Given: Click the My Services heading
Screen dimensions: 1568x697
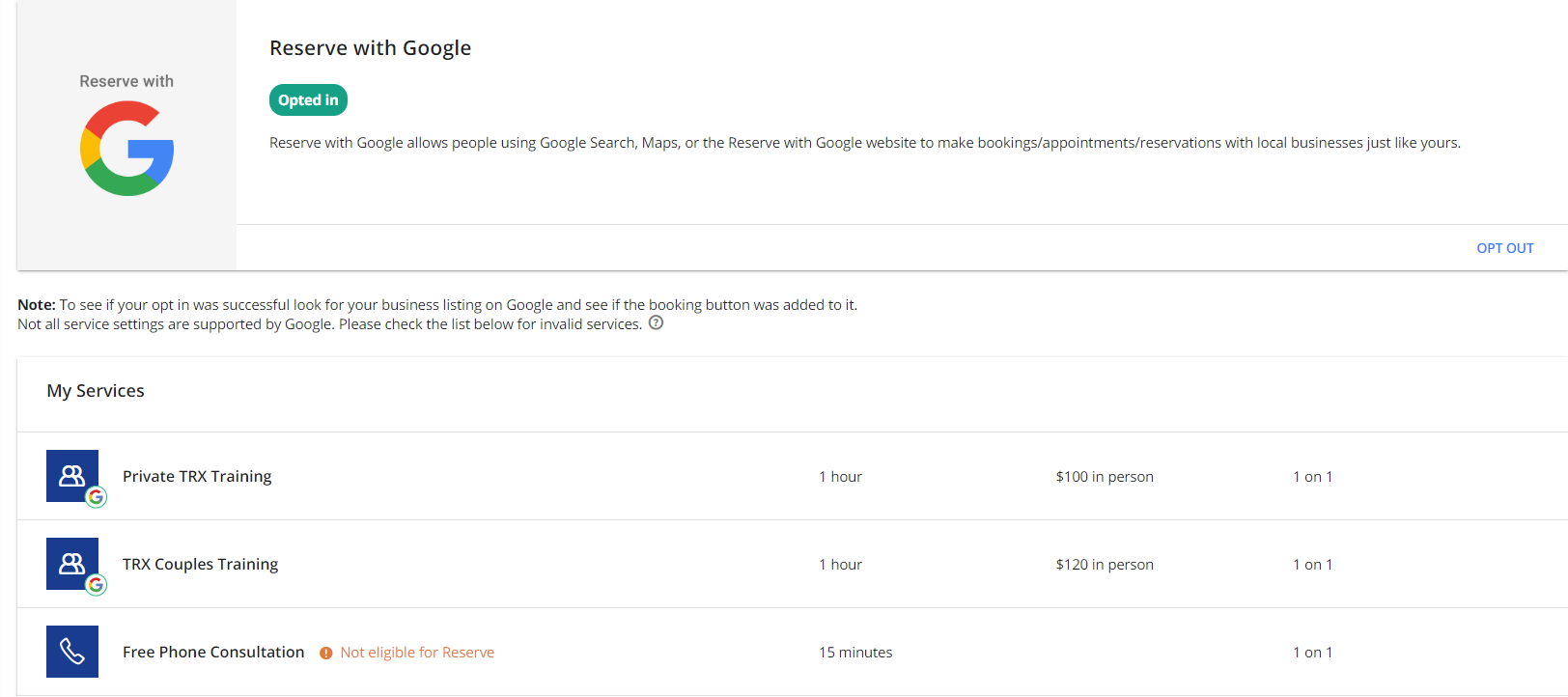Looking at the screenshot, I should point(96,391).
